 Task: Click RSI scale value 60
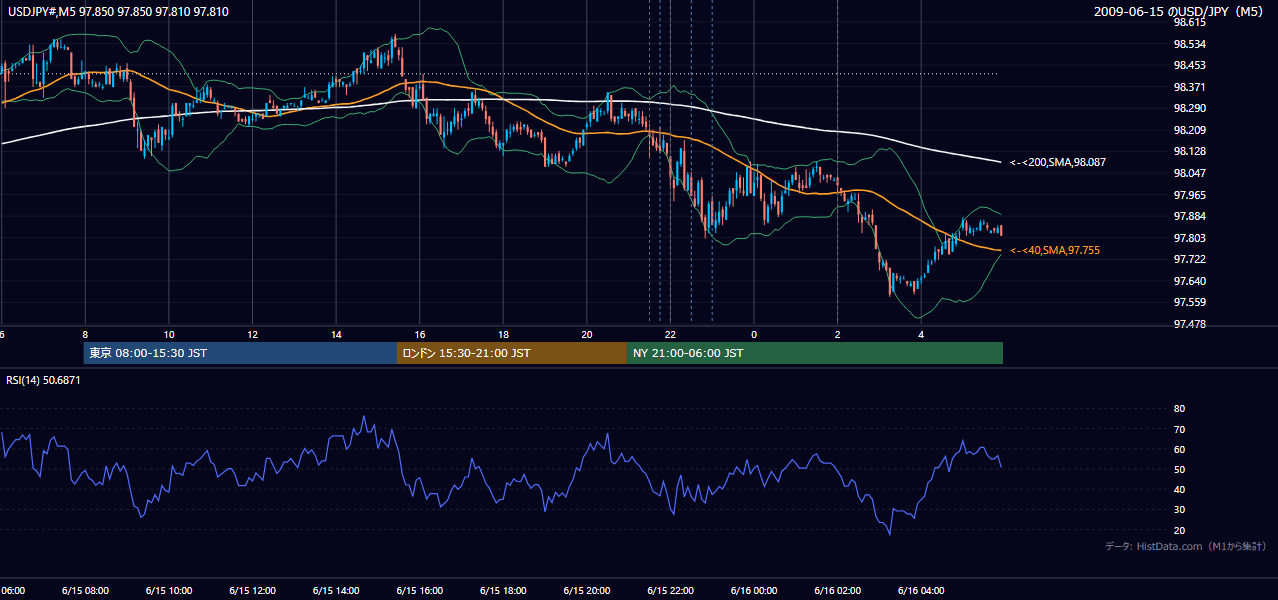point(1179,449)
